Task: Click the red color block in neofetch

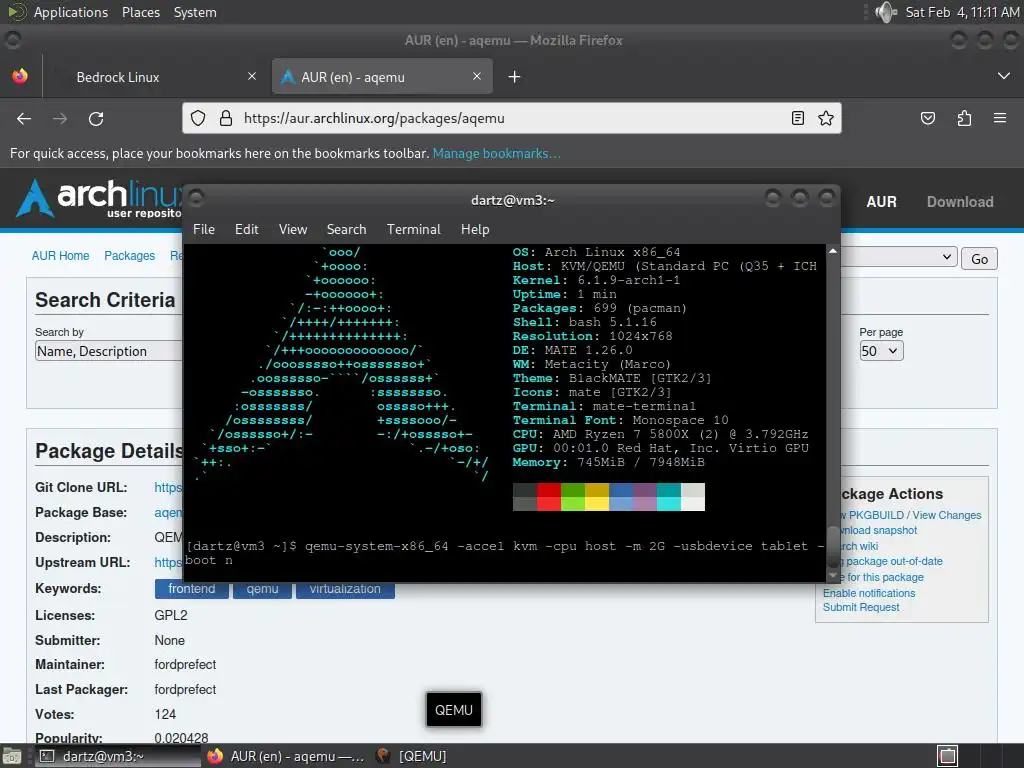Action: [549, 497]
